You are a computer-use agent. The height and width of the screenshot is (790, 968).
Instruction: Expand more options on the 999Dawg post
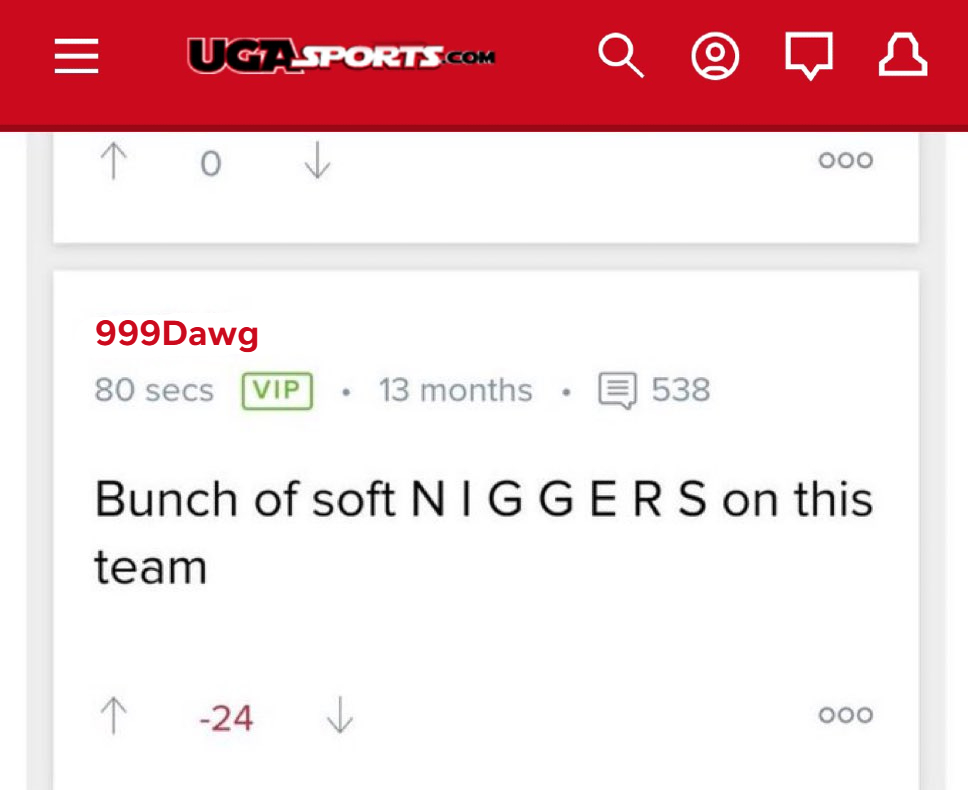click(845, 715)
